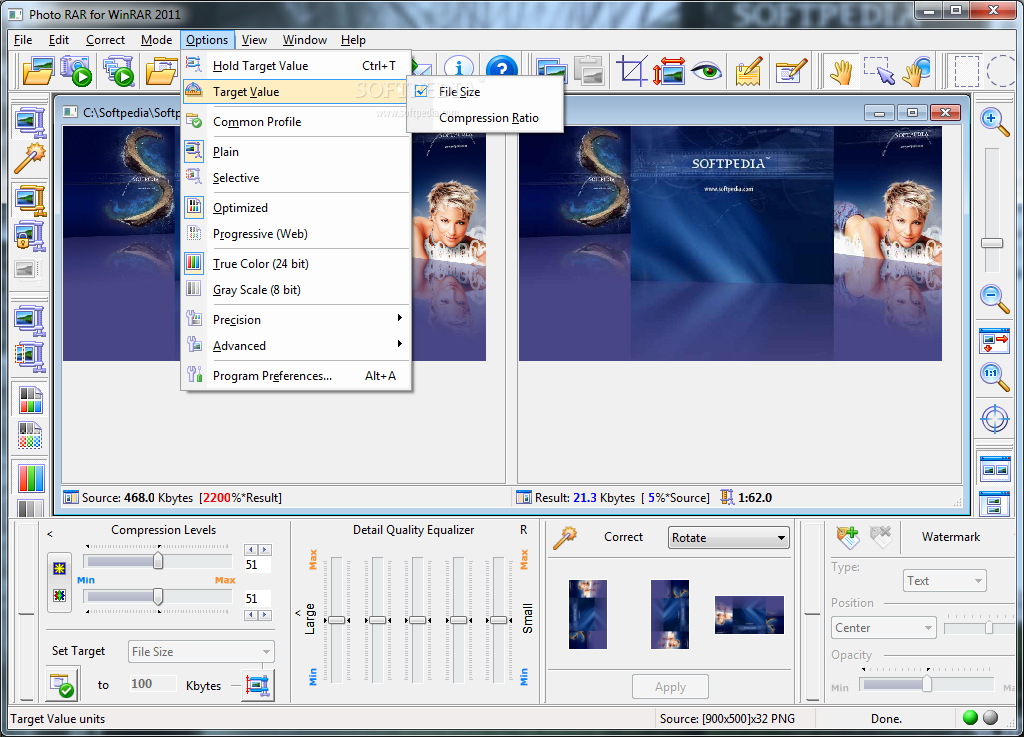
Task: Click the target size field showing 100
Action: [153, 683]
